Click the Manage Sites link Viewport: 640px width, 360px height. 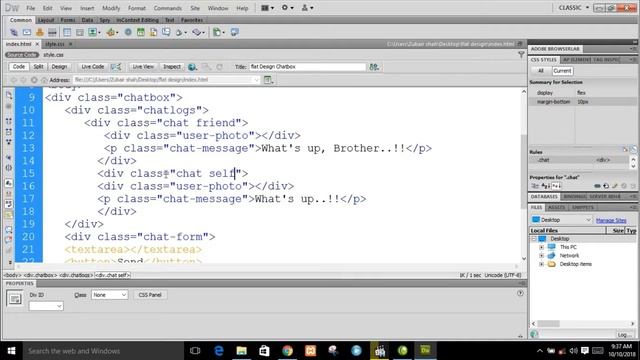point(611,220)
